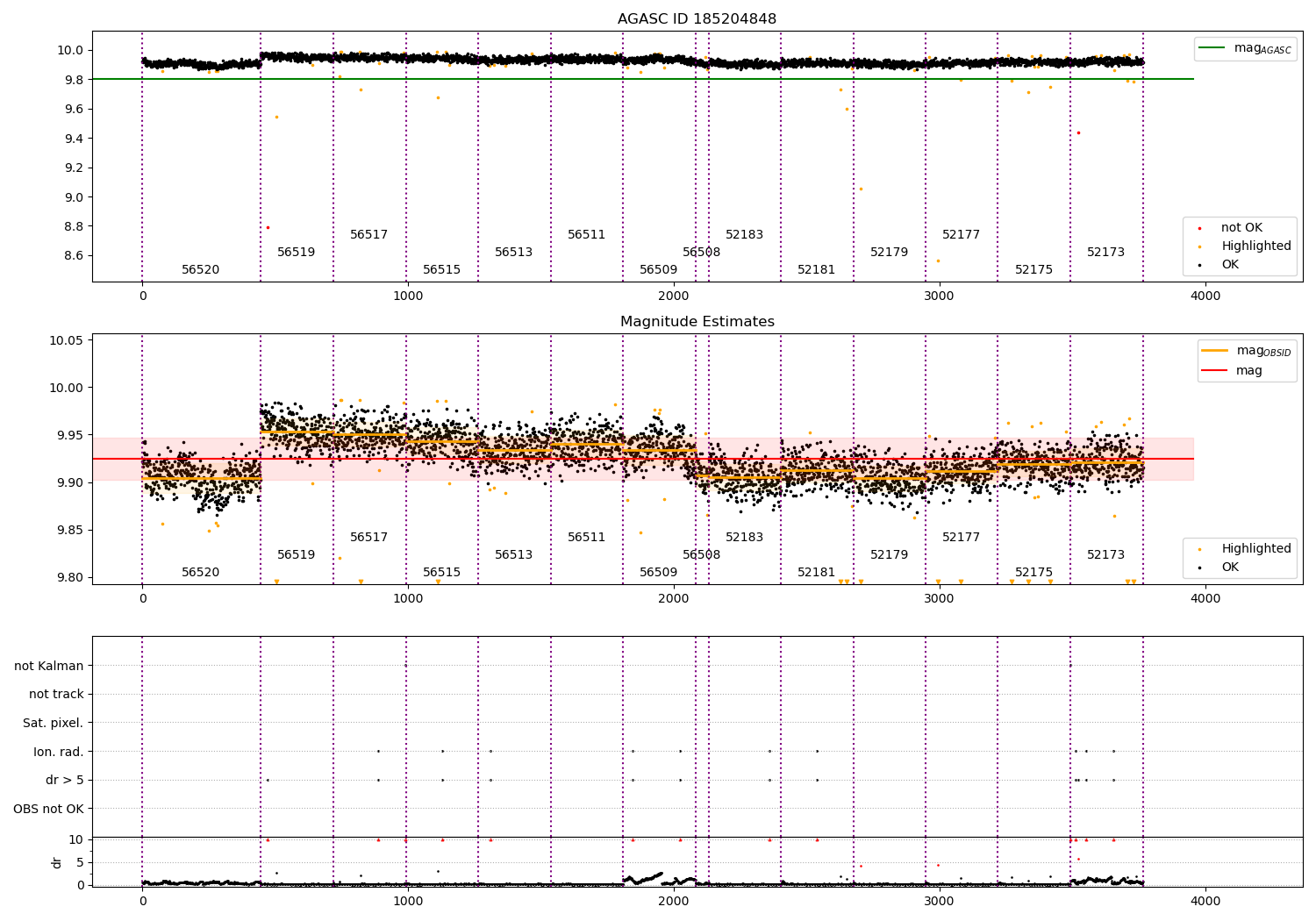Click the '9.0' y-axis tick label
Viewport: 1316px width, 921px height.
coord(74,197)
